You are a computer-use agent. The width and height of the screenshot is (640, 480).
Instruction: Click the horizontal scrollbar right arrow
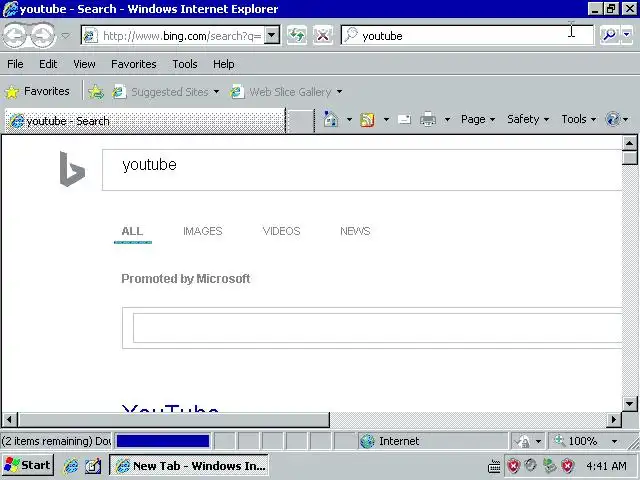pos(614,419)
